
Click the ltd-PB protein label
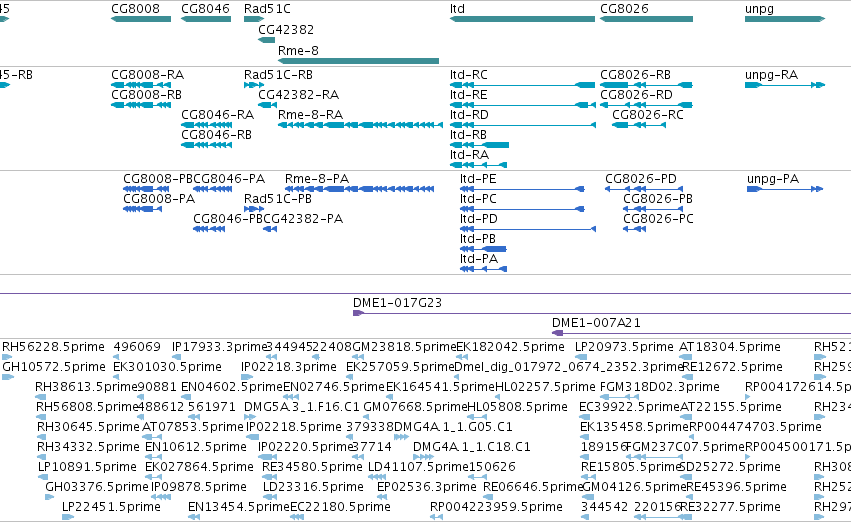coord(478,239)
